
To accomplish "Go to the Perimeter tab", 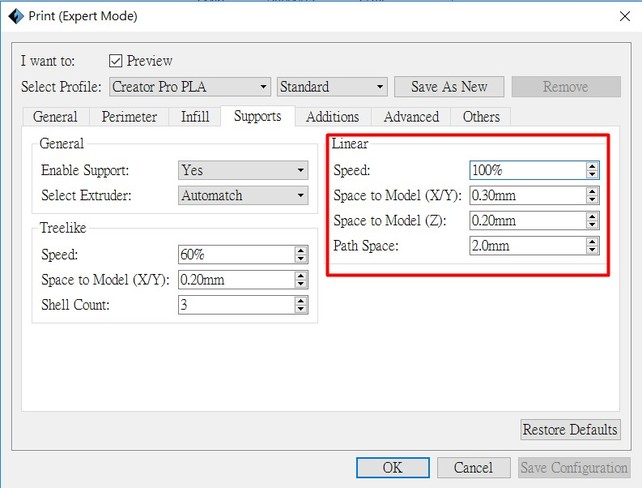I will (129, 117).
